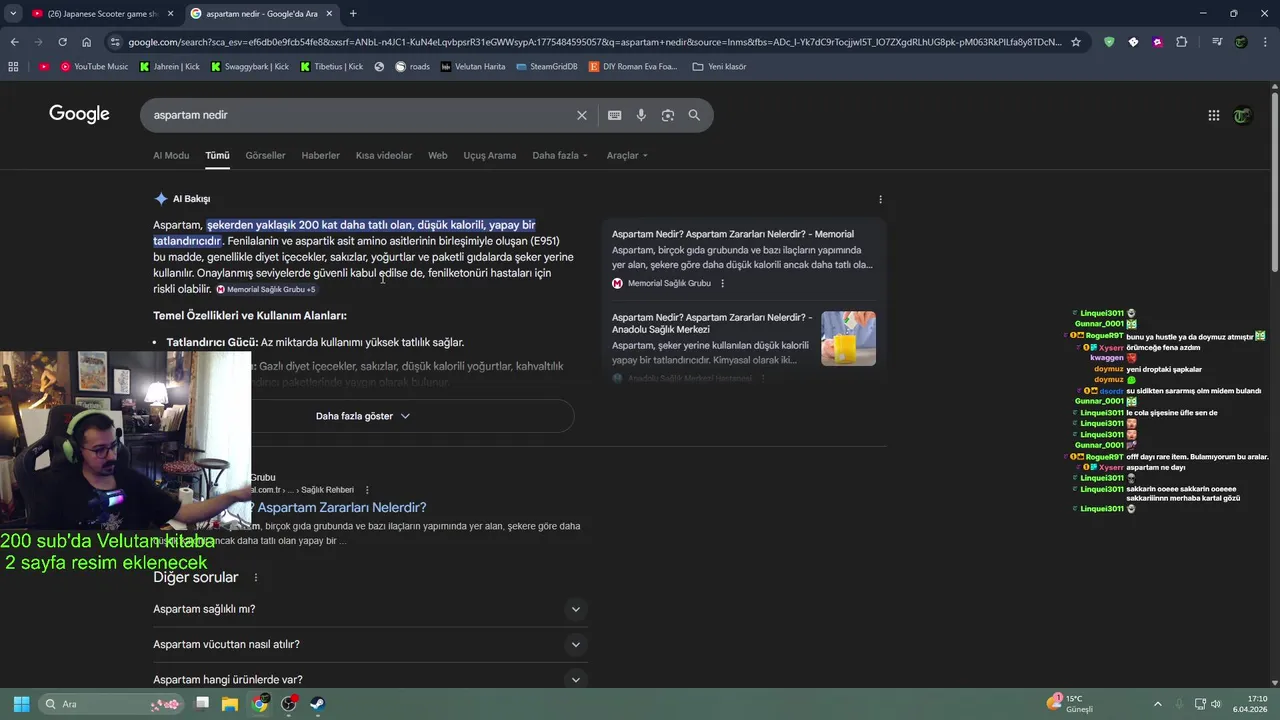The image size is (1280, 720).
Task: View site information icon in address bar
Action: (x=116, y=42)
